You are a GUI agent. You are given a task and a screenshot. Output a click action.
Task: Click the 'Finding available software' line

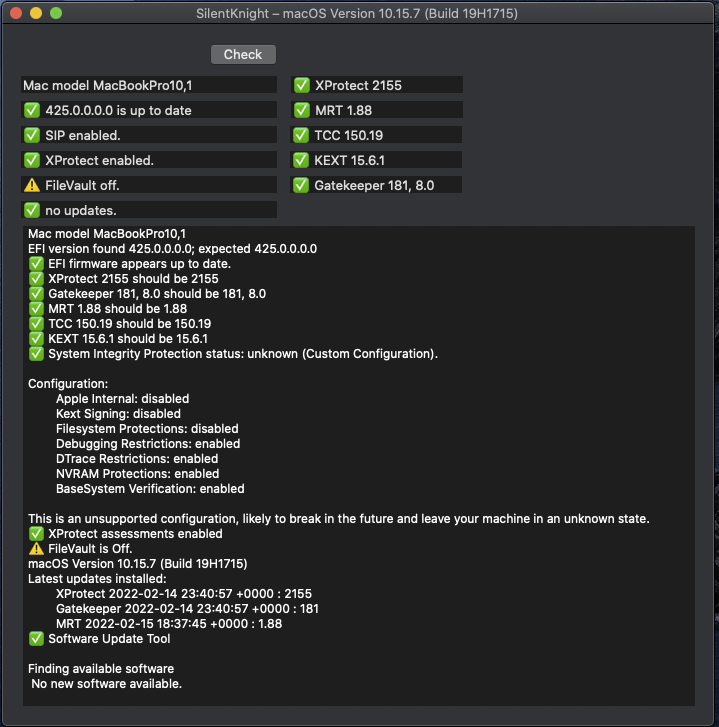pos(101,669)
